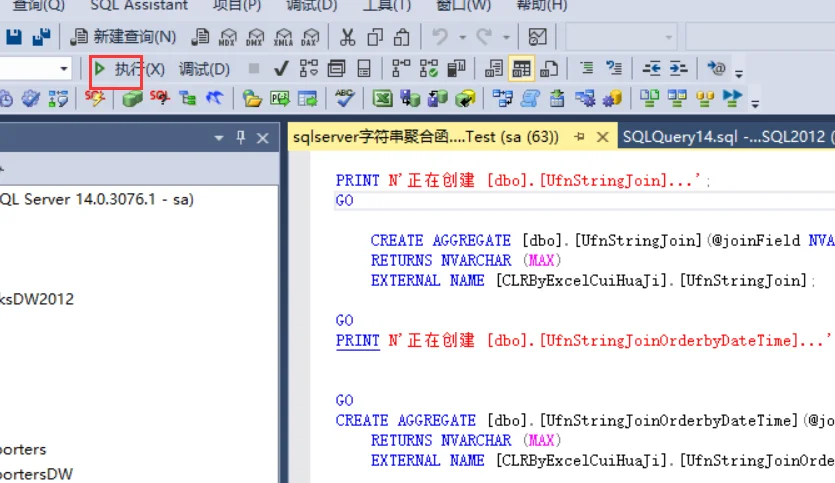Toggle Include Live Query Statistics
The width and height of the screenshot is (835, 483).
pos(429,68)
